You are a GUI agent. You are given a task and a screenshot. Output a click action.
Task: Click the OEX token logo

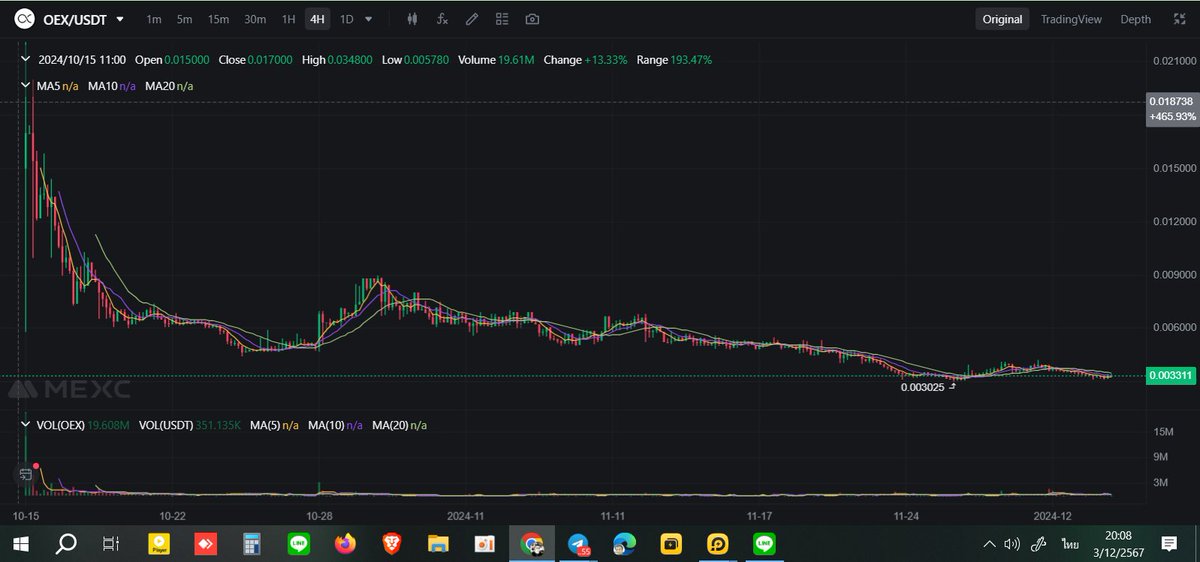point(24,19)
